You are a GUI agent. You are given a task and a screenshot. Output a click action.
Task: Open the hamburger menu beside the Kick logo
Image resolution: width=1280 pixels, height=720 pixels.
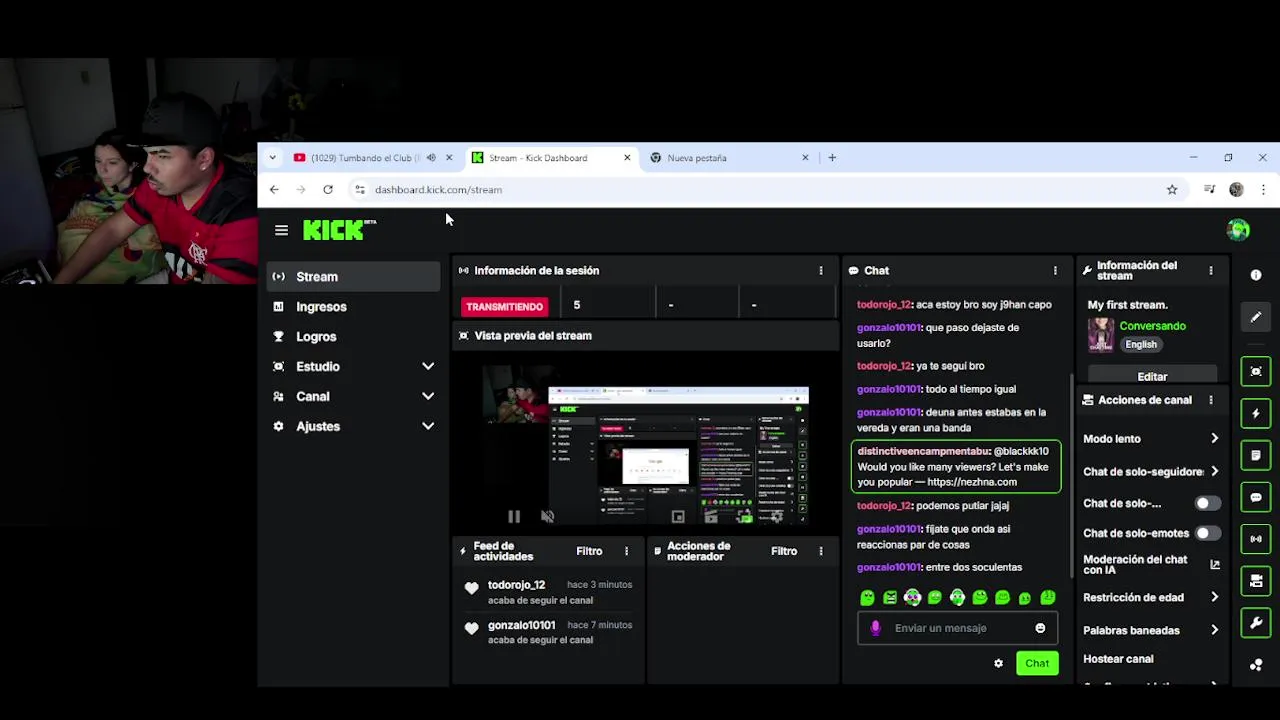click(x=281, y=230)
